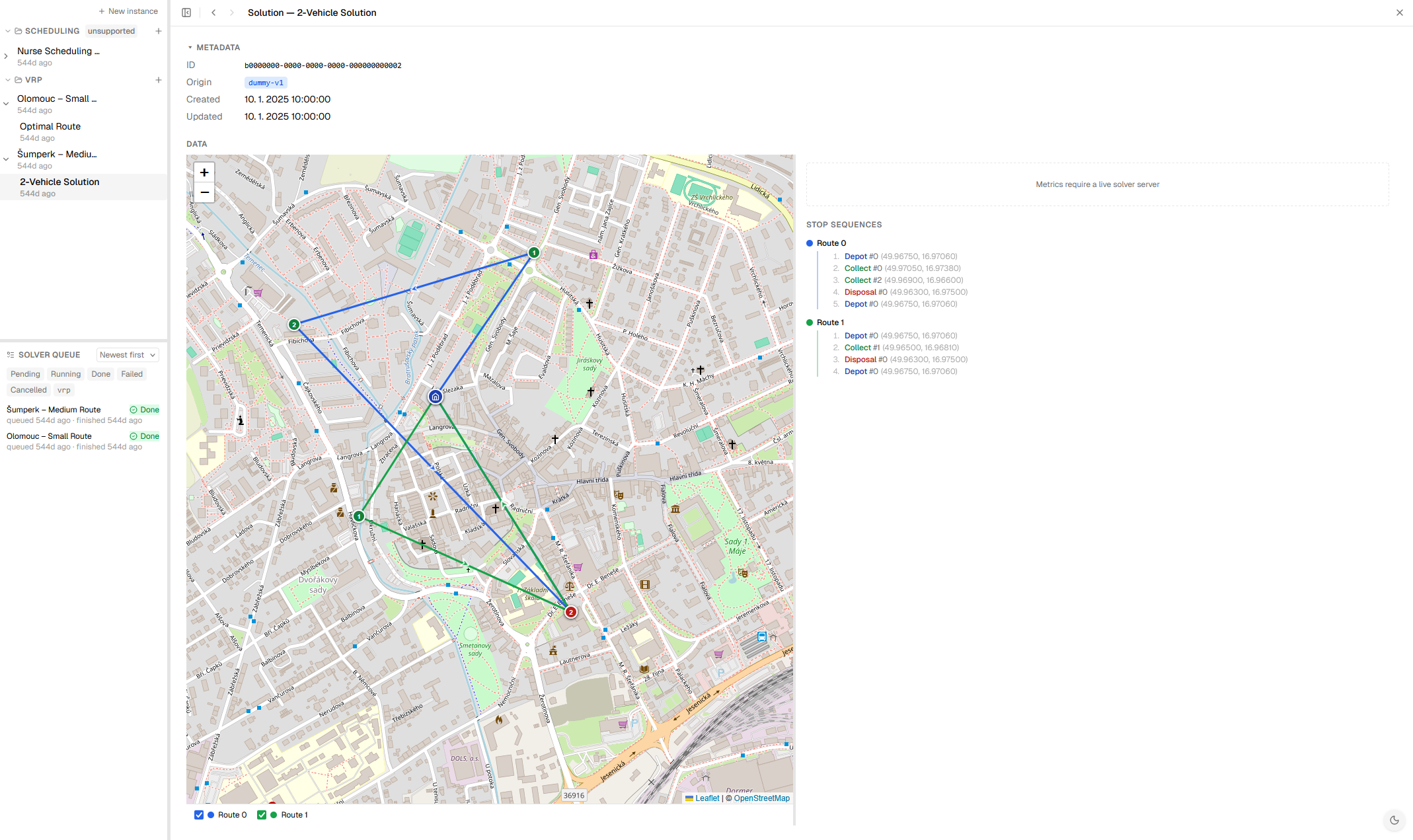
Task: Uncheck the Route 1 visibility checkbox
Action: tap(262, 815)
